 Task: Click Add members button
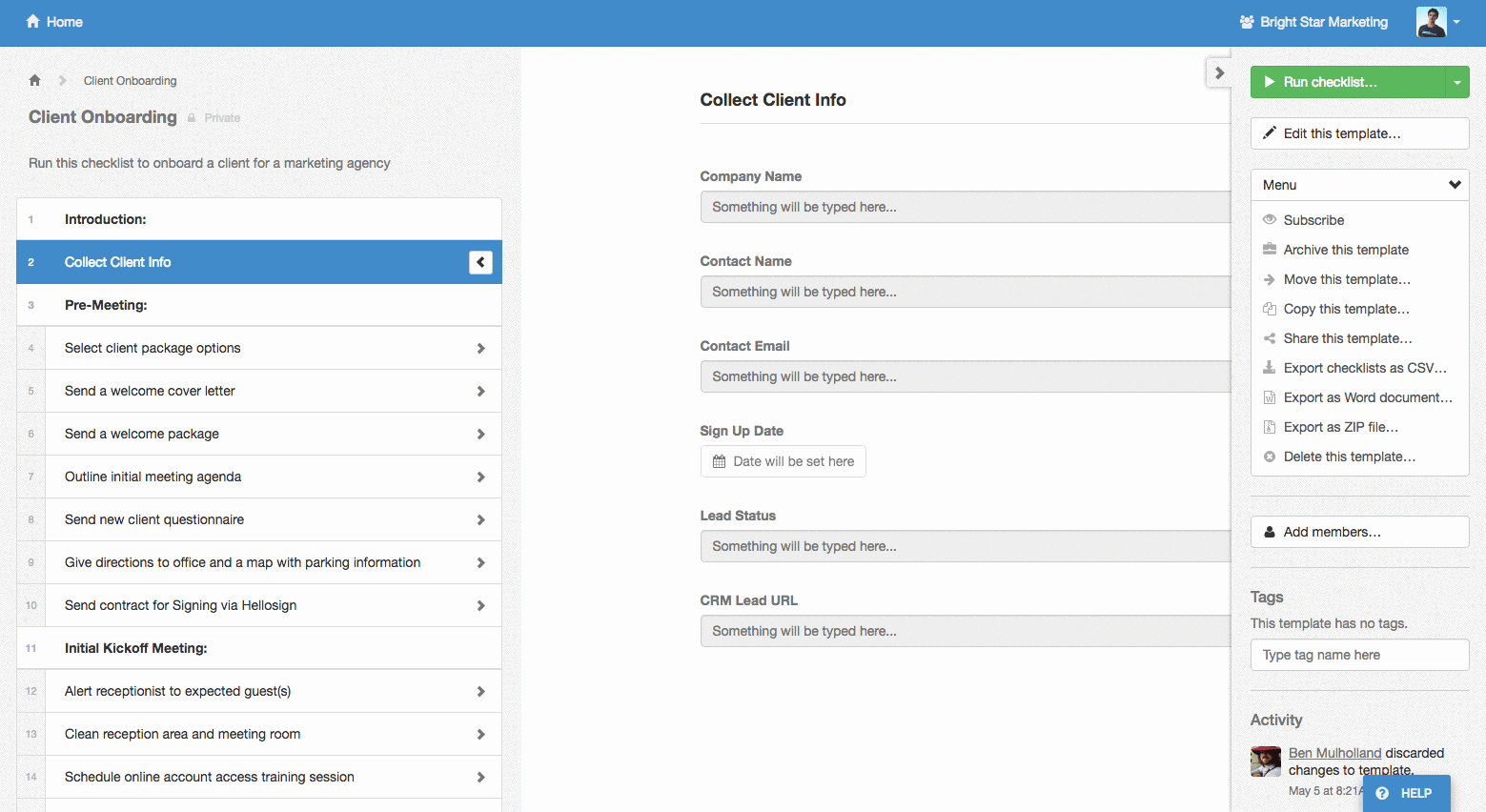pos(1360,532)
